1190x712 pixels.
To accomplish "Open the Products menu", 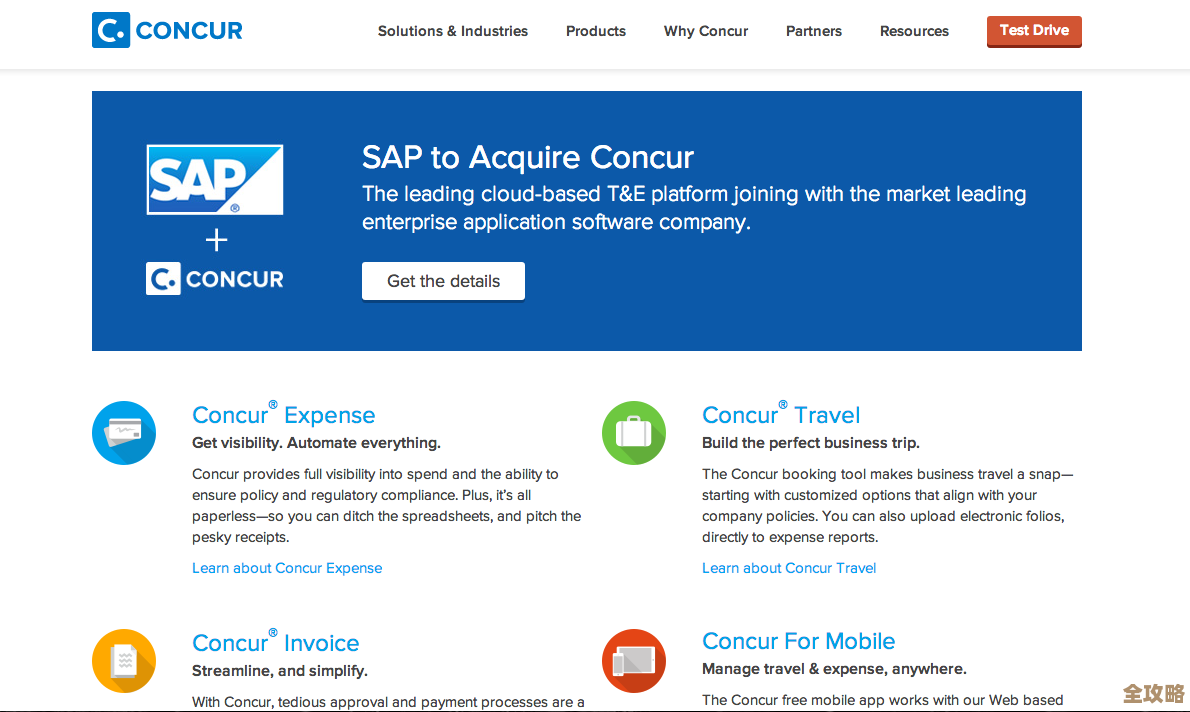I will point(595,31).
